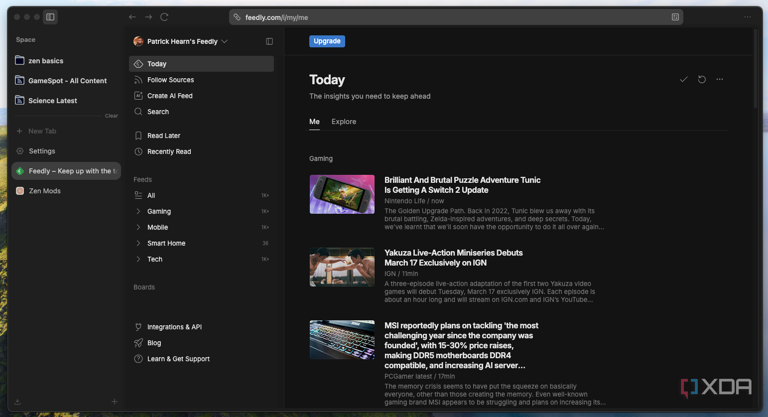Viewport: 768px width, 417px height.
Task: Click the Gaming section heading
Action: tap(321, 159)
